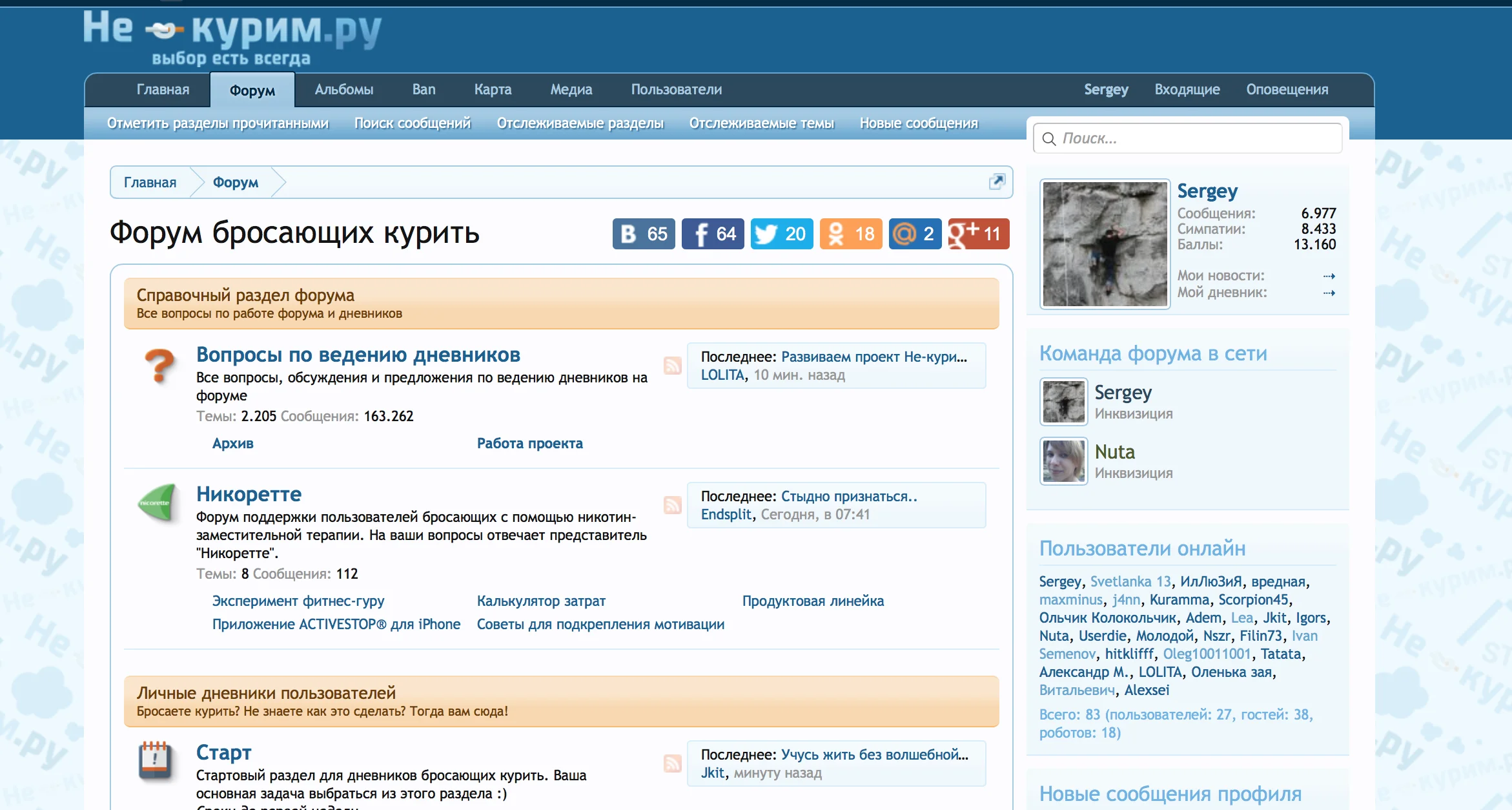The image size is (1512, 810).
Task: Click the Twitter share icon
Action: pos(781,234)
